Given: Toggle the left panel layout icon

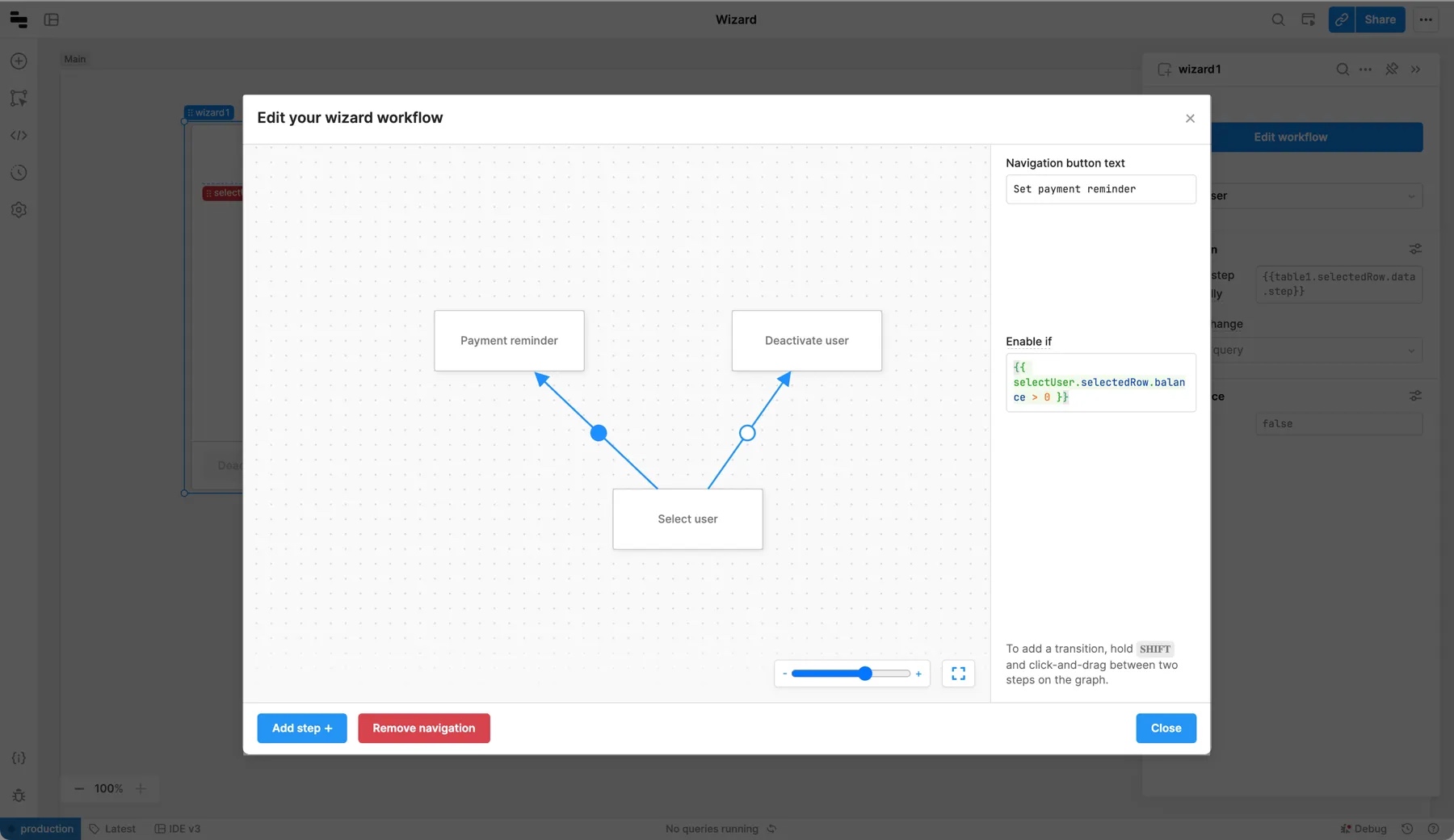Looking at the screenshot, I should 52,19.
